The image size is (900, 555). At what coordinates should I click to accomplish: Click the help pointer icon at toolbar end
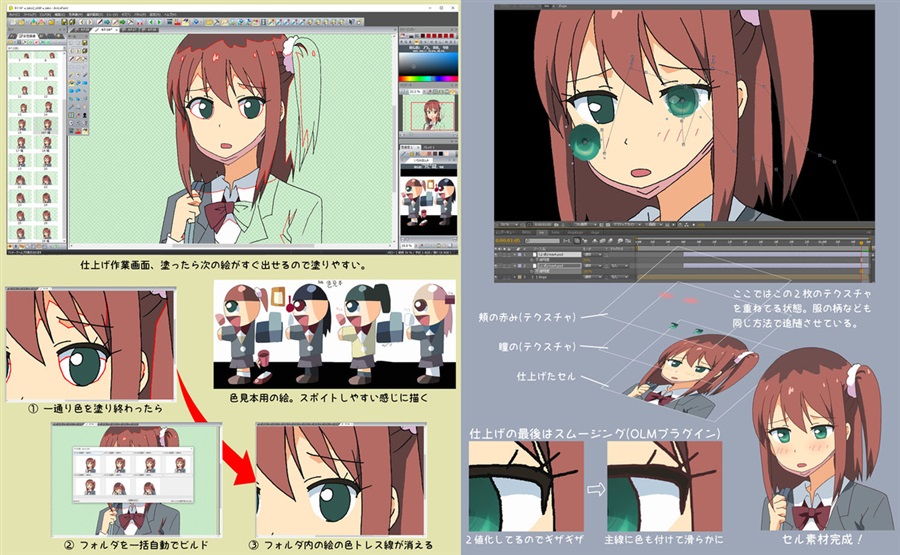point(352,22)
